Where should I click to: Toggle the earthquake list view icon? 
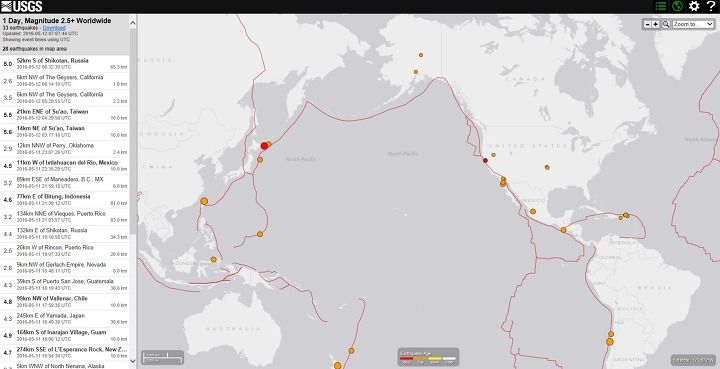click(x=660, y=6)
